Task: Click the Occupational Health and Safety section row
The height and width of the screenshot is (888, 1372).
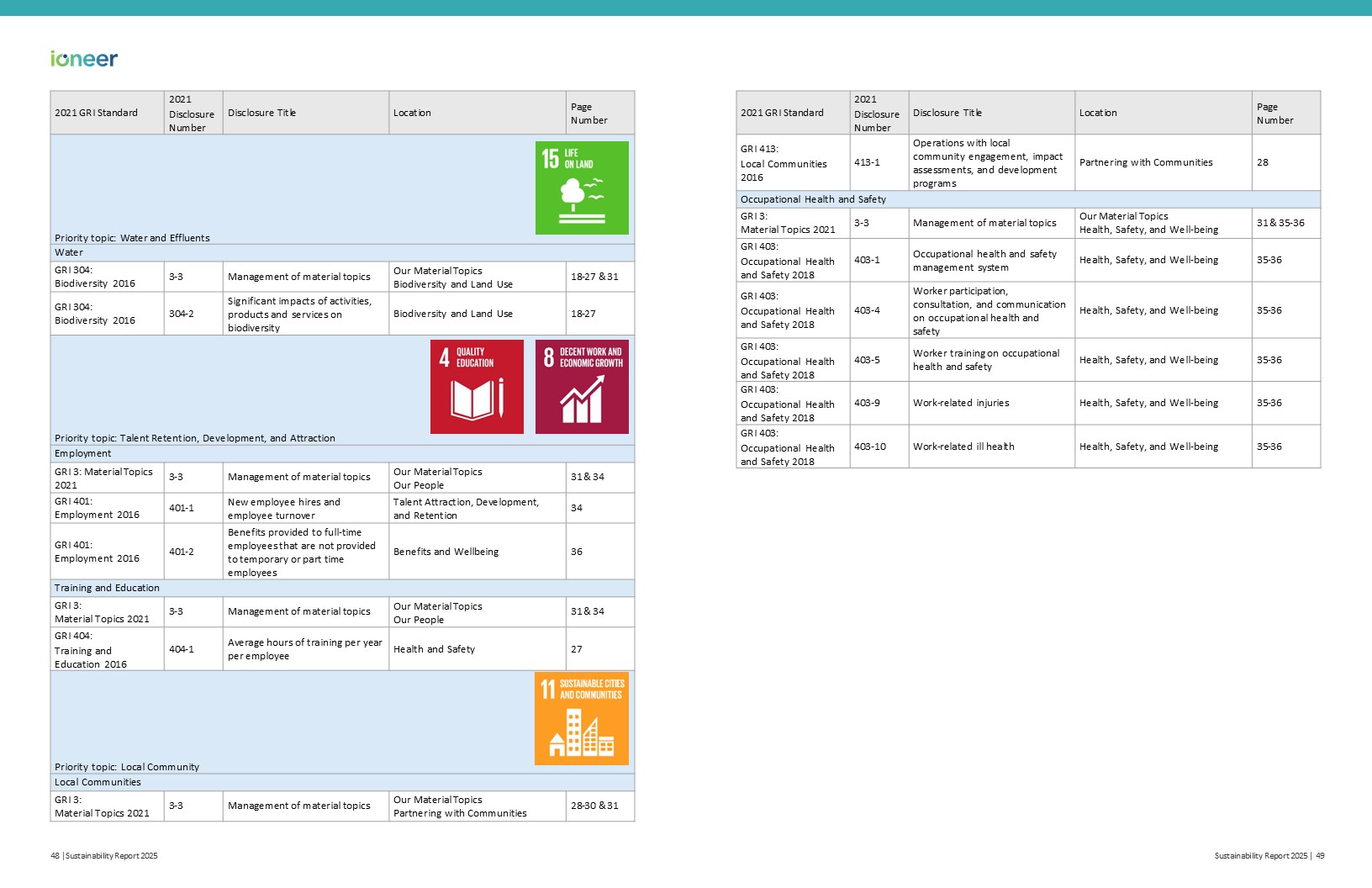Action: (x=813, y=199)
